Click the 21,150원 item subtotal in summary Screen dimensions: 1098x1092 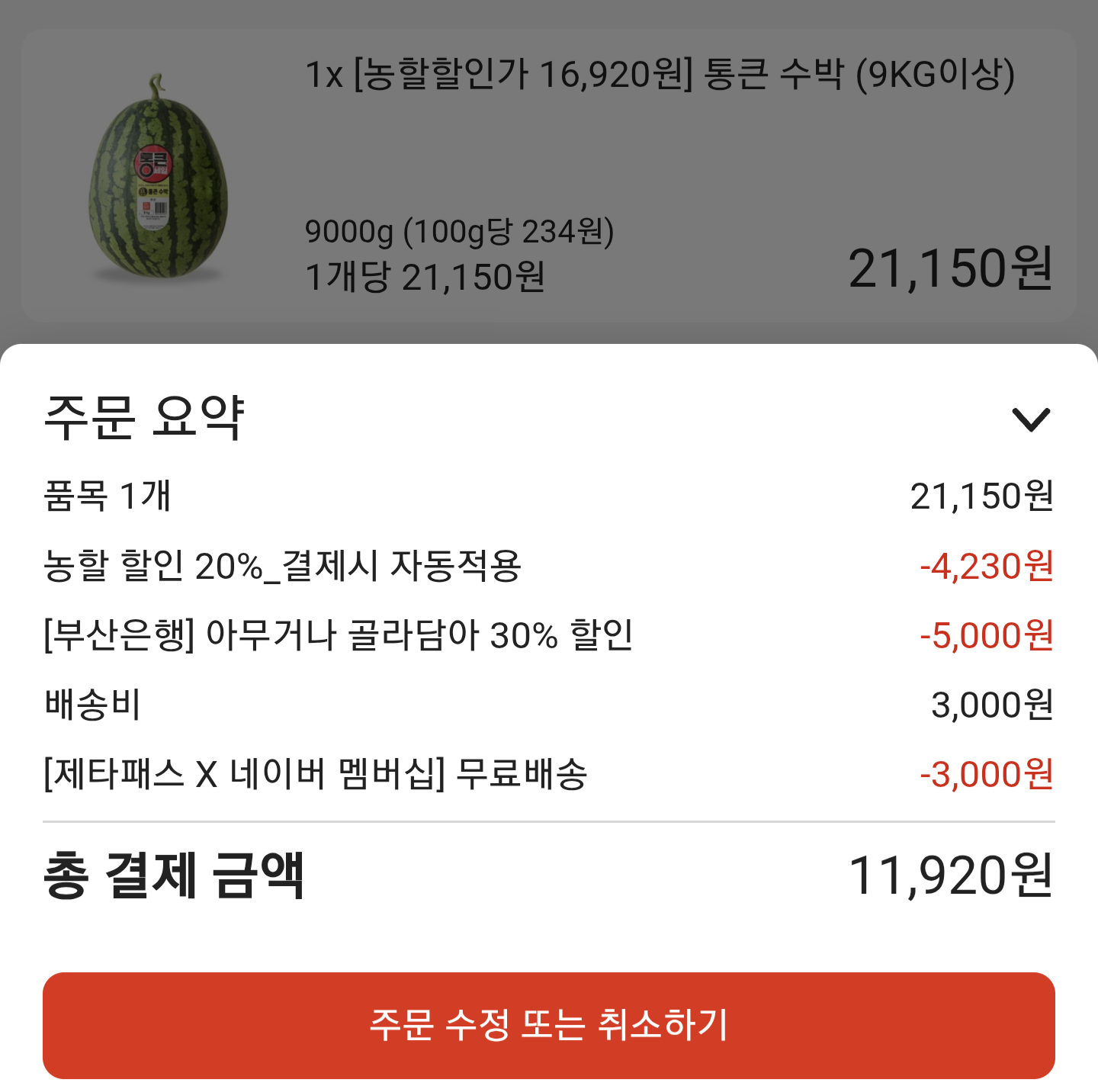[x=982, y=496]
